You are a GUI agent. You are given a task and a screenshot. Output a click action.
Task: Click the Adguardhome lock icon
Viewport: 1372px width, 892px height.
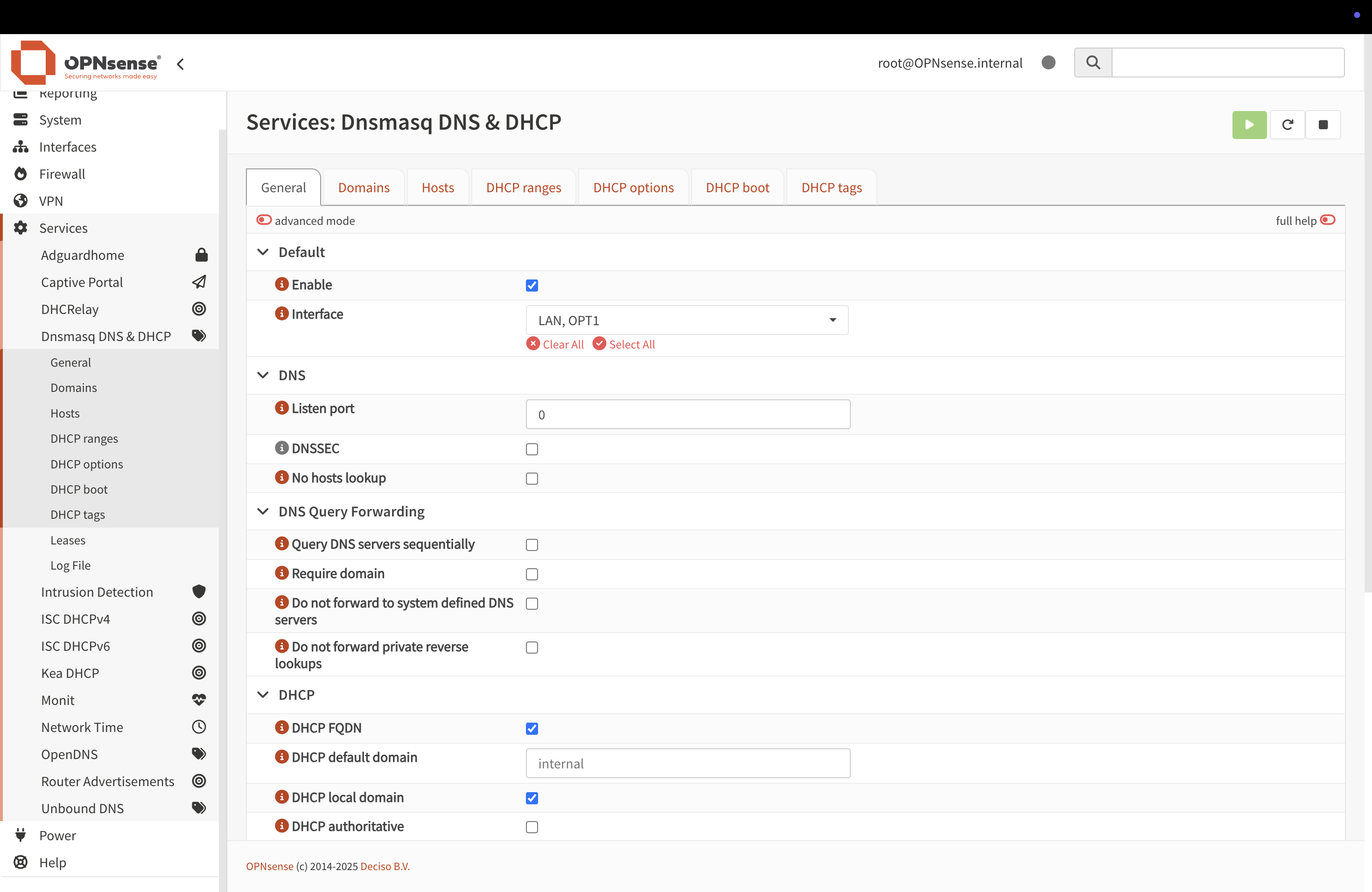click(x=201, y=255)
